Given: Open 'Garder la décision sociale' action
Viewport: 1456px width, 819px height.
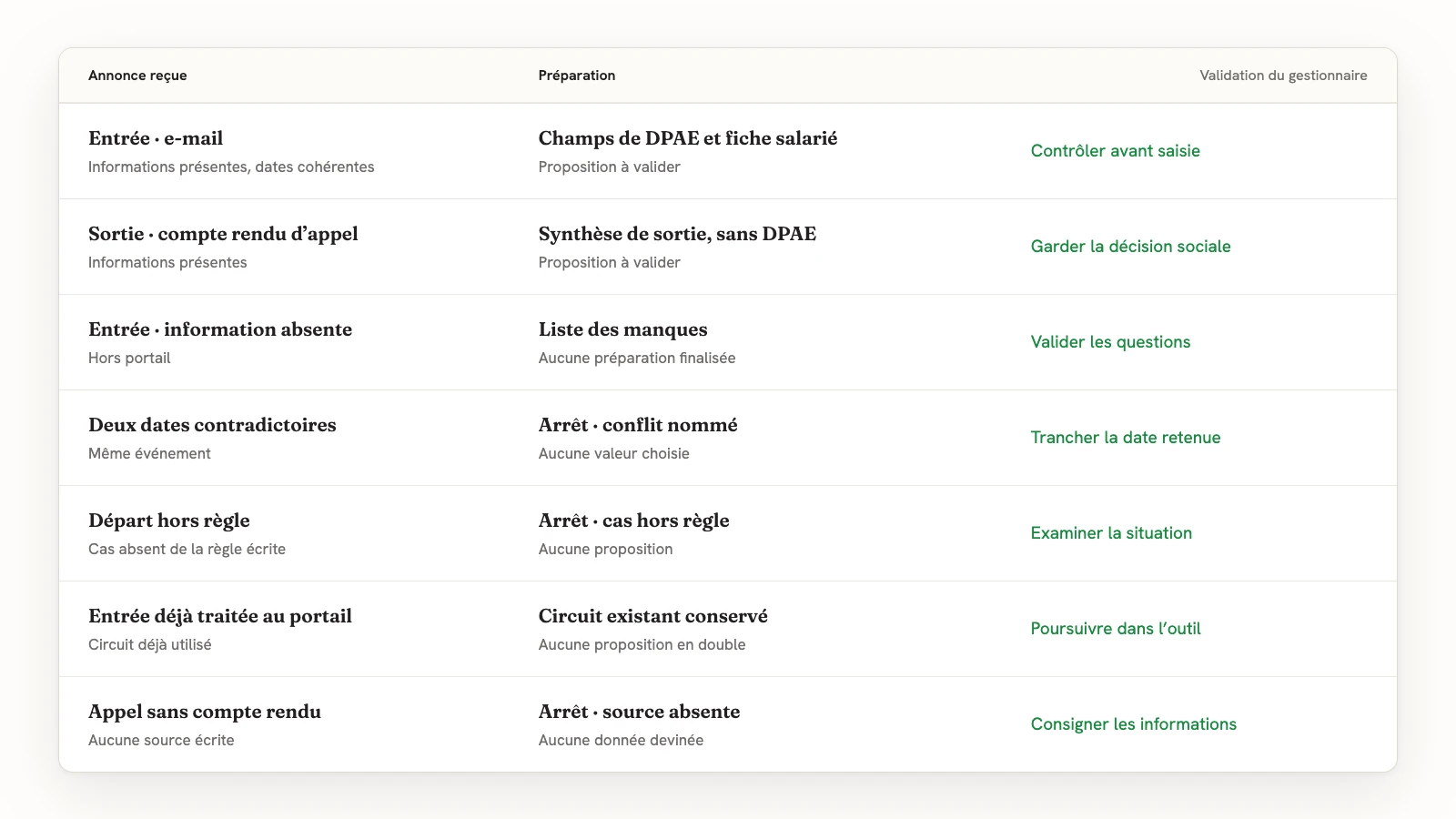Looking at the screenshot, I should [x=1130, y=247].
